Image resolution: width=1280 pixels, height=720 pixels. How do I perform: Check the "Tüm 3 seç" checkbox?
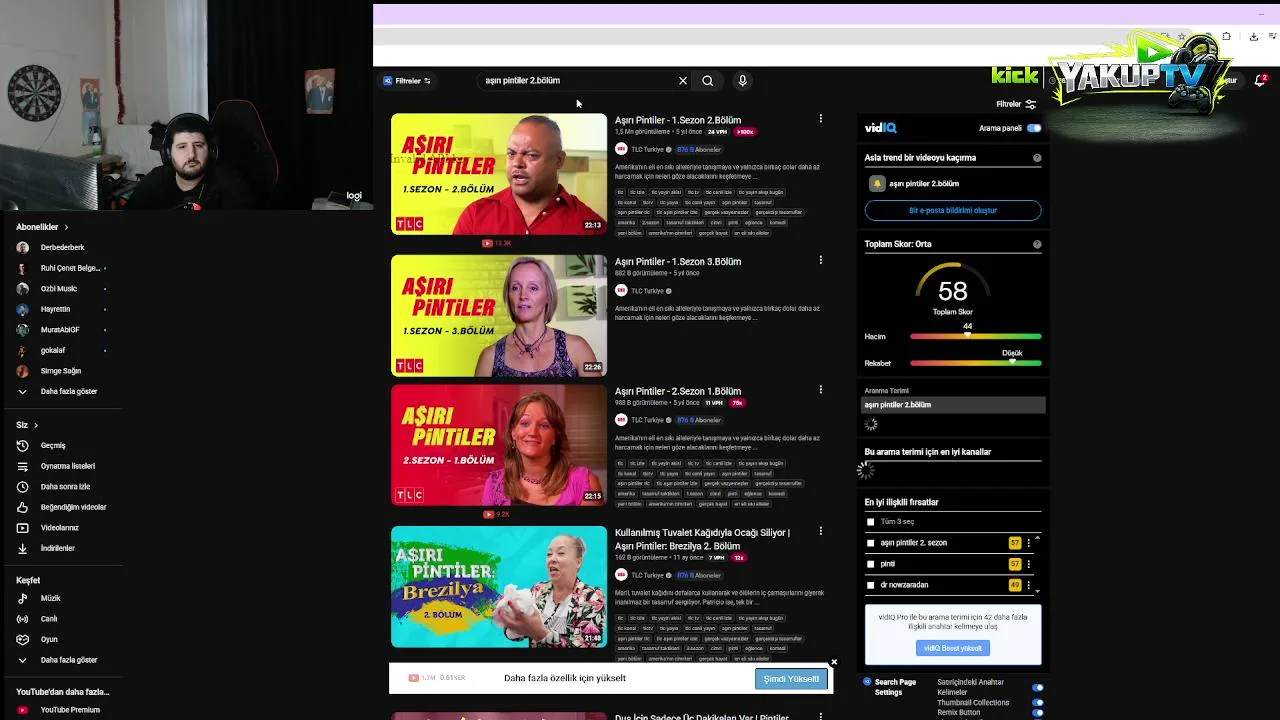pyautogui.click(x=870, y=522)
